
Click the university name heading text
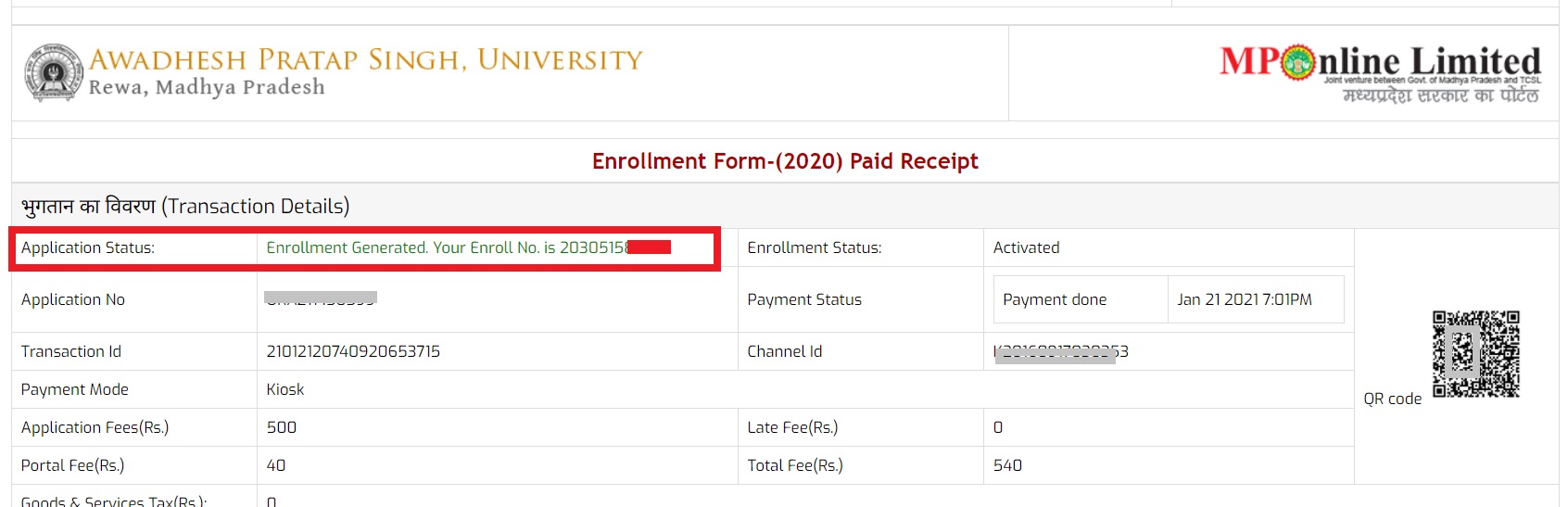[366, 60]
